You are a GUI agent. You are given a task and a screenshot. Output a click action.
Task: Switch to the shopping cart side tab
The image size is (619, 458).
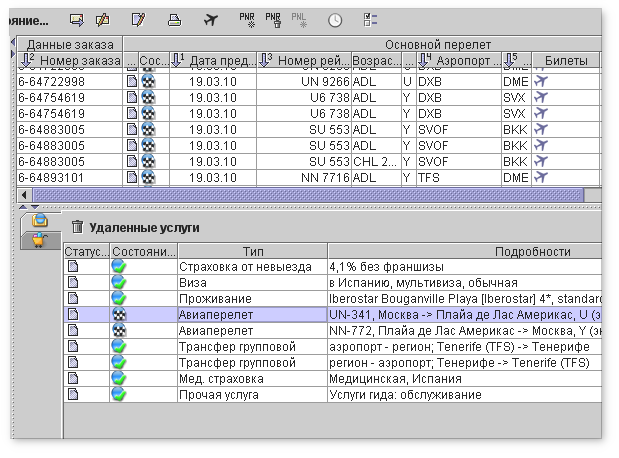coord(40,240)
